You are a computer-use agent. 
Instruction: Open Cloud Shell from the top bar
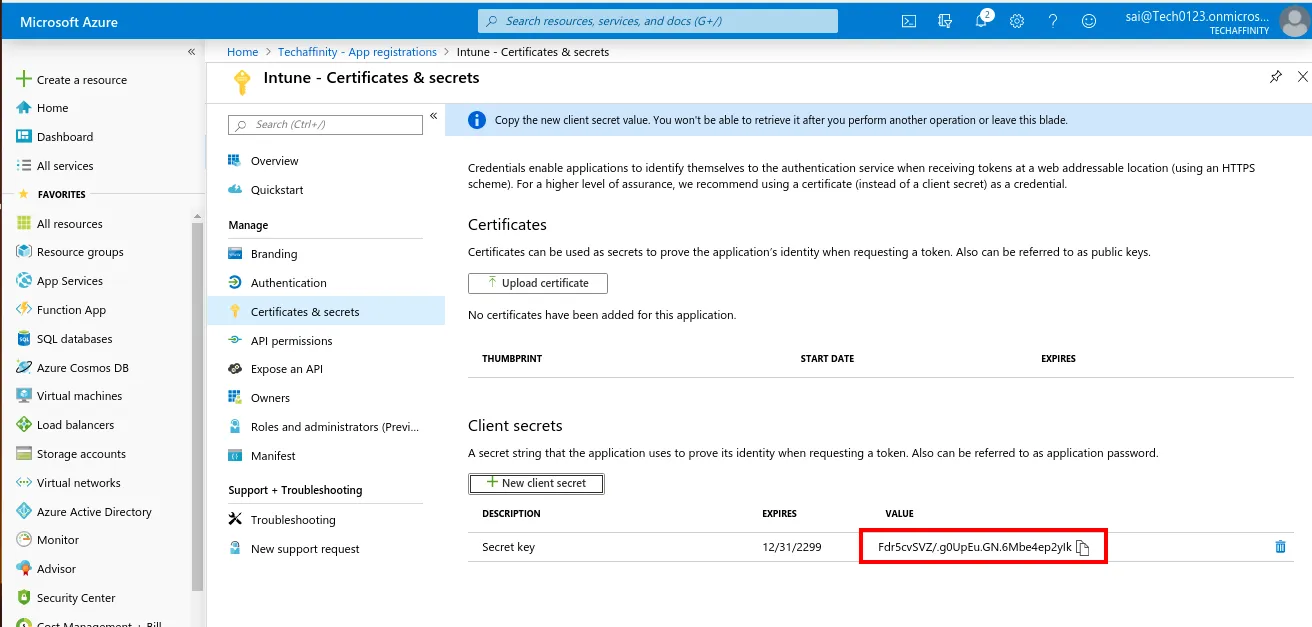coord(909,21)
